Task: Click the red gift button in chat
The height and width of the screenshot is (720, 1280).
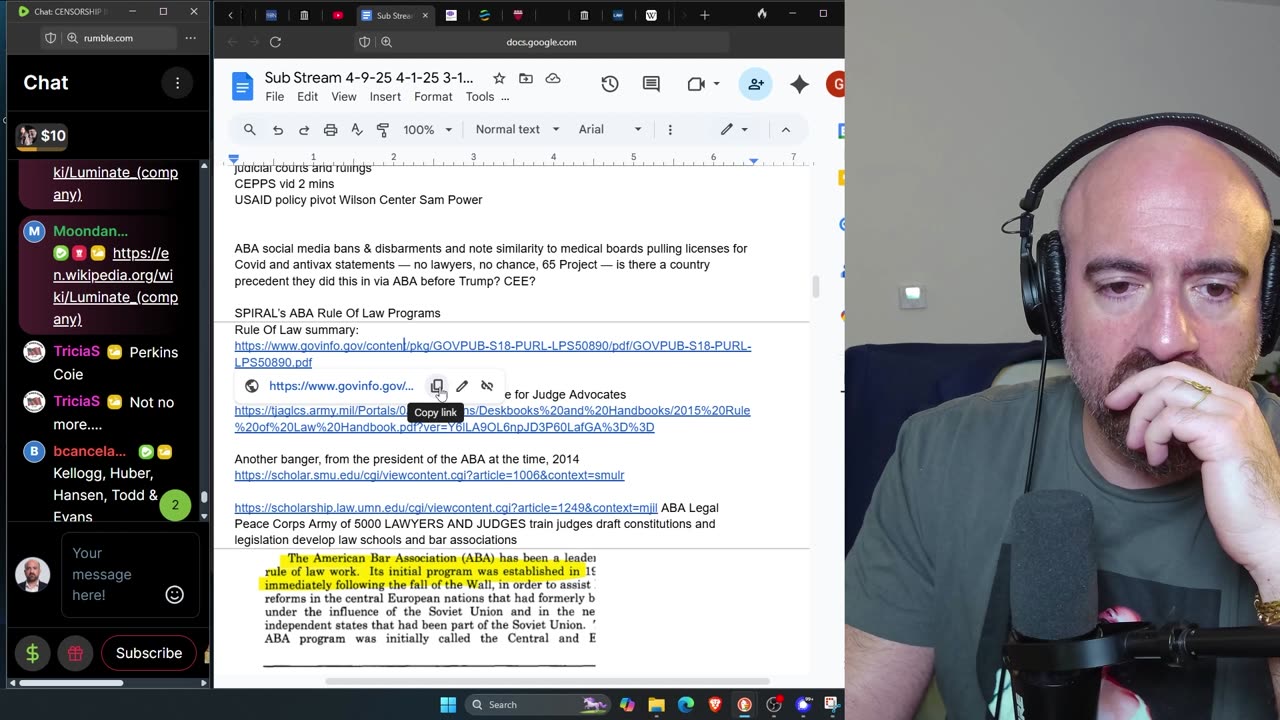Action: coord(75,653)
